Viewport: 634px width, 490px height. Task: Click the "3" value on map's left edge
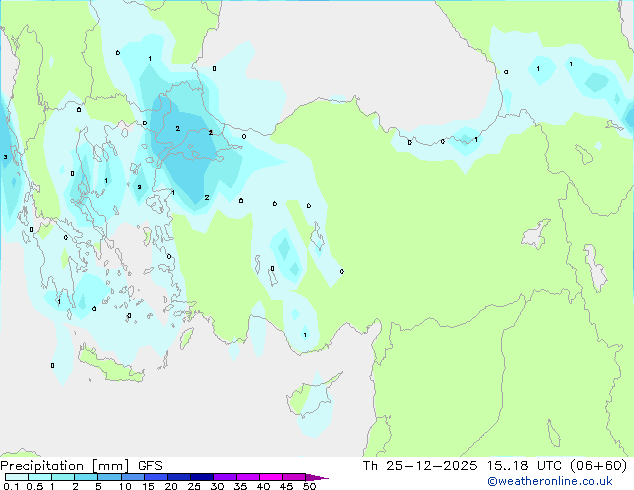[5, 157]
